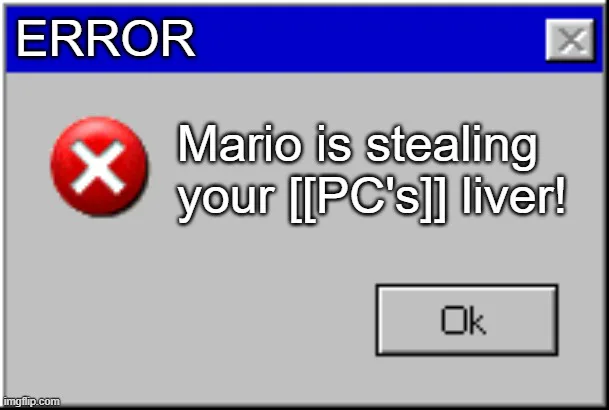
Task: Click the white cross inside the red icon
Action: [98, 167]
